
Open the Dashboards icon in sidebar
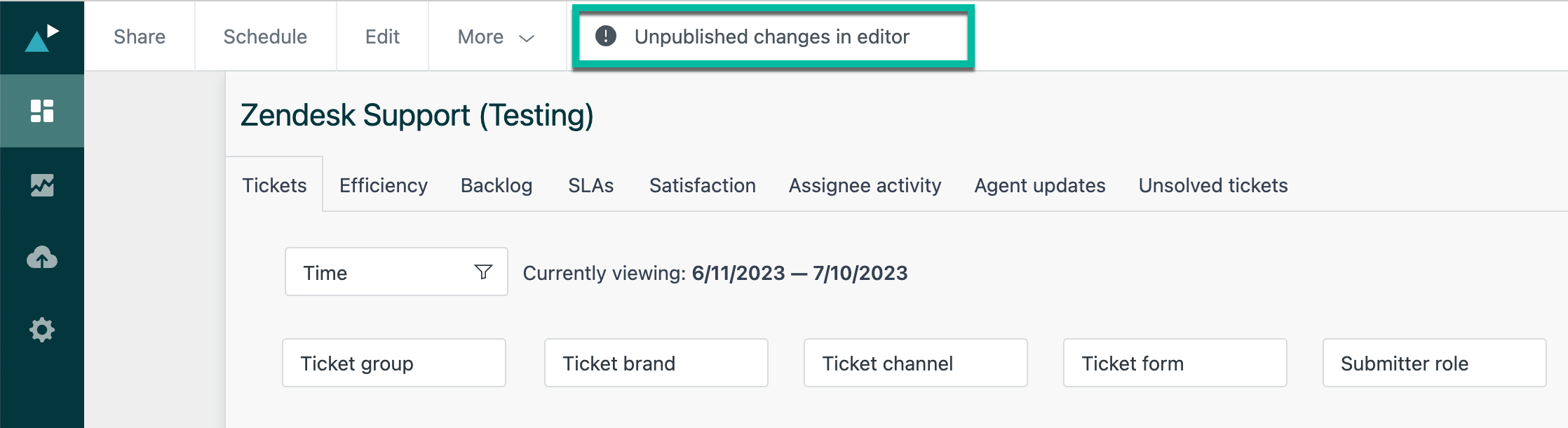point(42,111)
